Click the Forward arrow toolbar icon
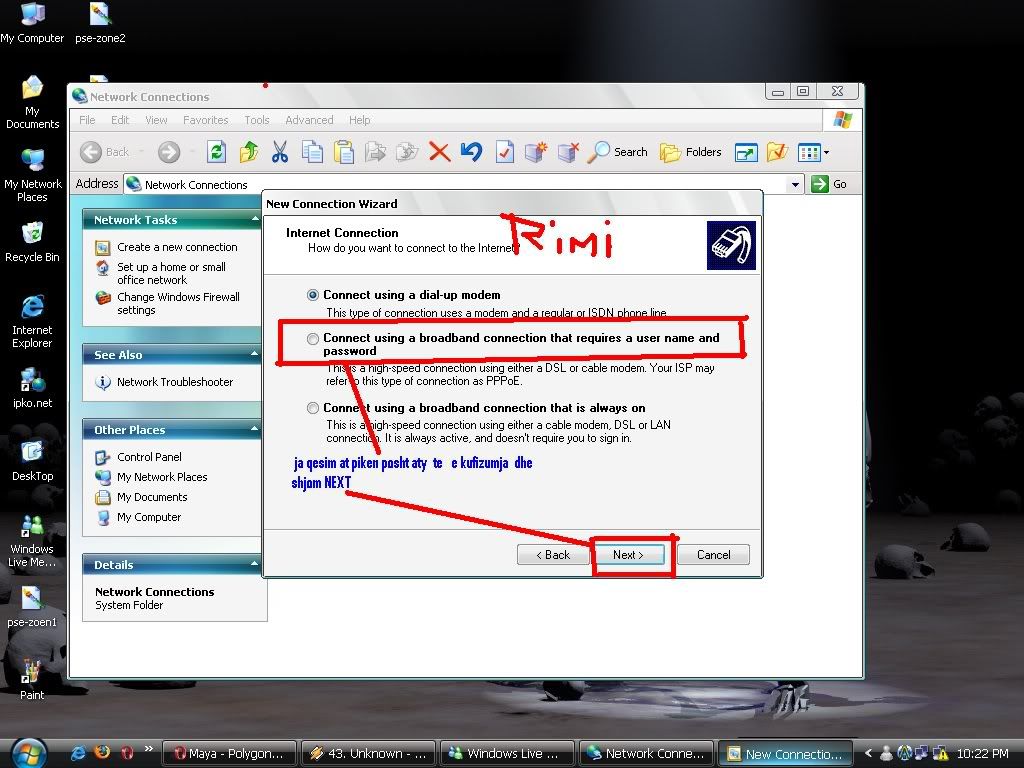The image size is (1024, 768). click(168, 152)
